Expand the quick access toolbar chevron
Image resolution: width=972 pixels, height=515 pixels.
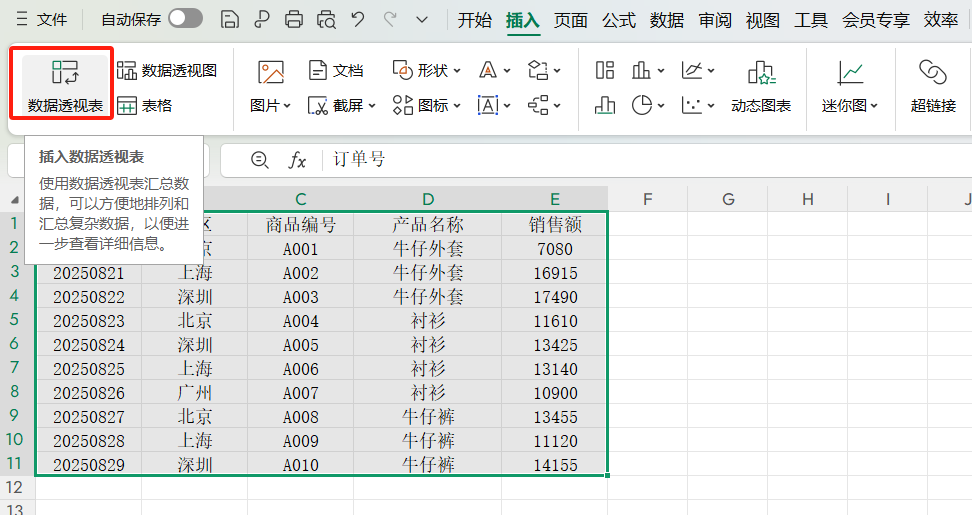click(x=422, y=19)
